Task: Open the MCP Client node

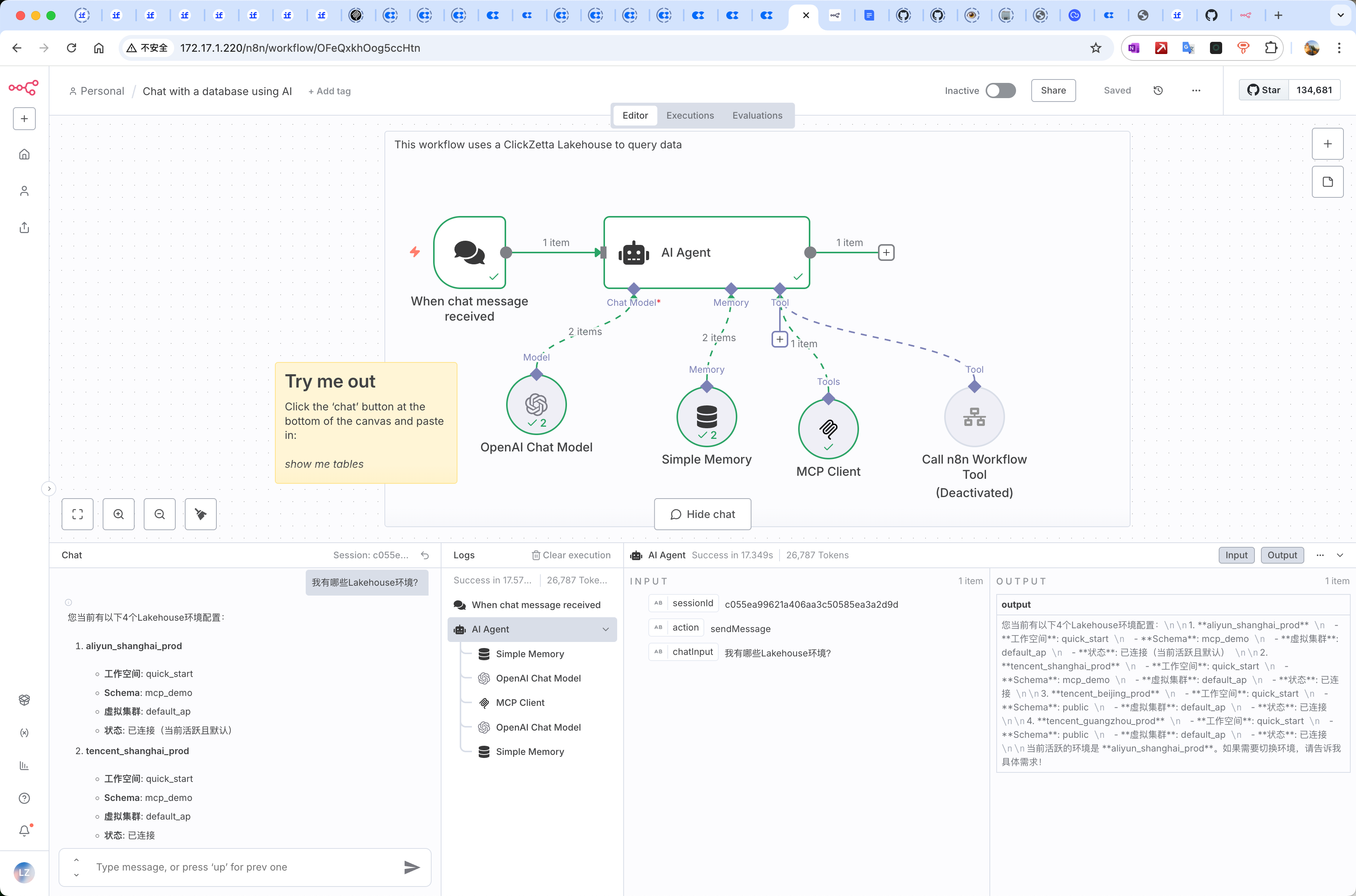Action: point(828,429)
